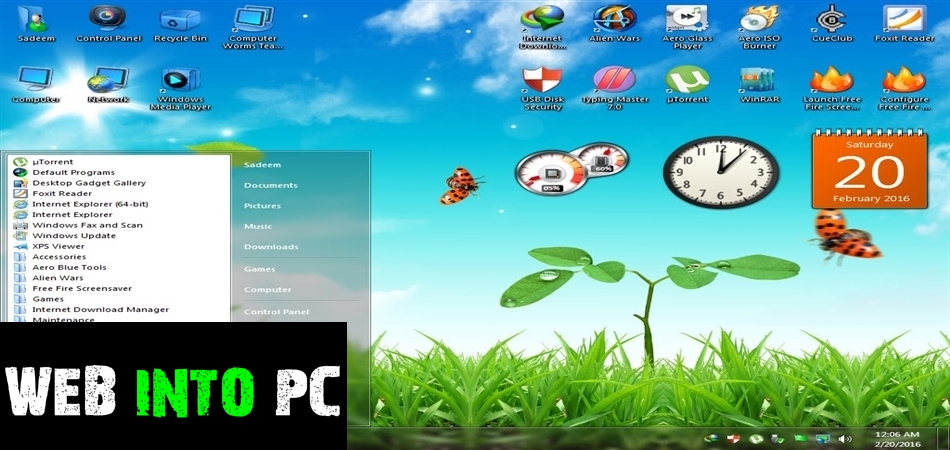Launch Windows Media Player from desktop
Screen dimensions: 950x450
pos(181,89)
